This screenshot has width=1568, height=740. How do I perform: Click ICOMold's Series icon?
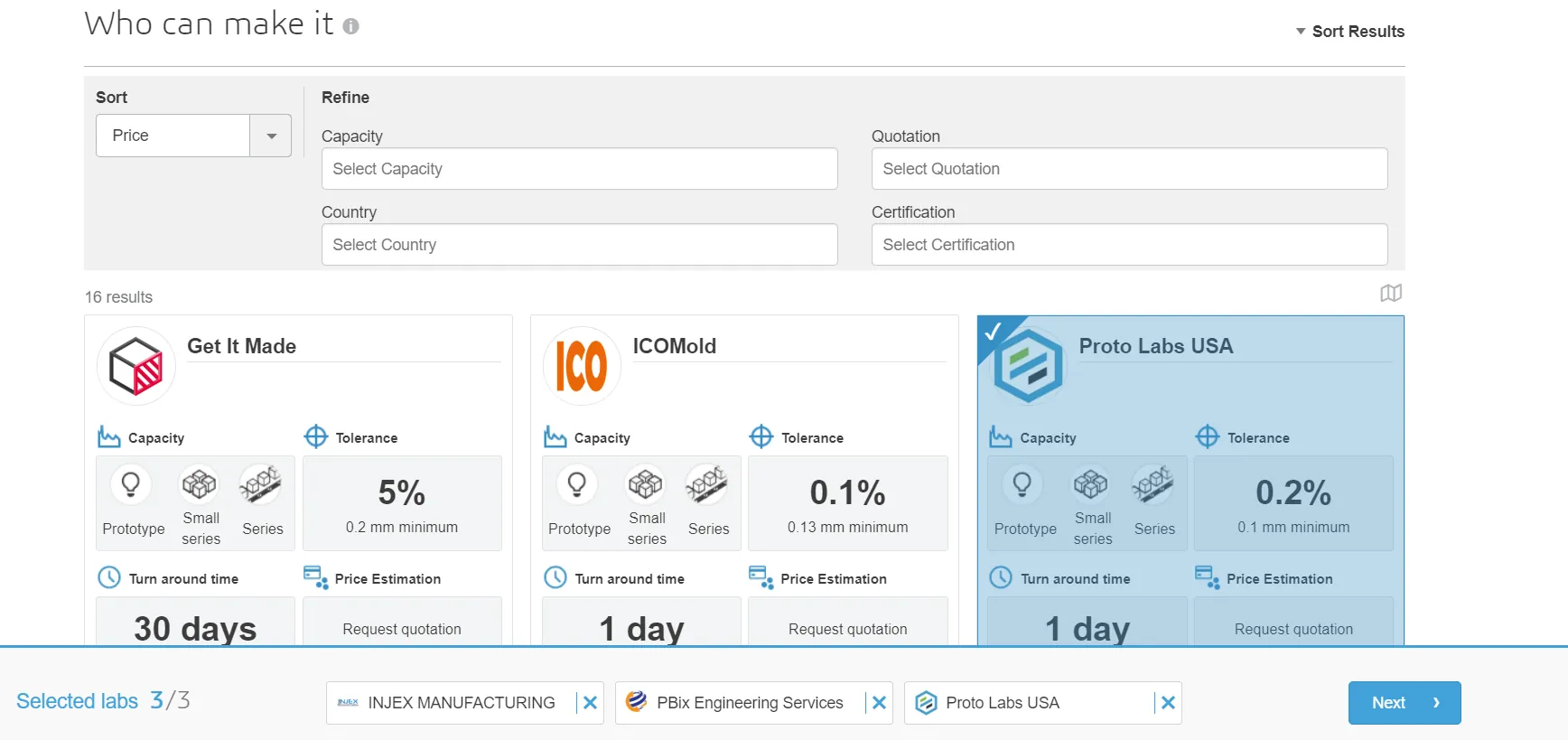tap(706, 484)
